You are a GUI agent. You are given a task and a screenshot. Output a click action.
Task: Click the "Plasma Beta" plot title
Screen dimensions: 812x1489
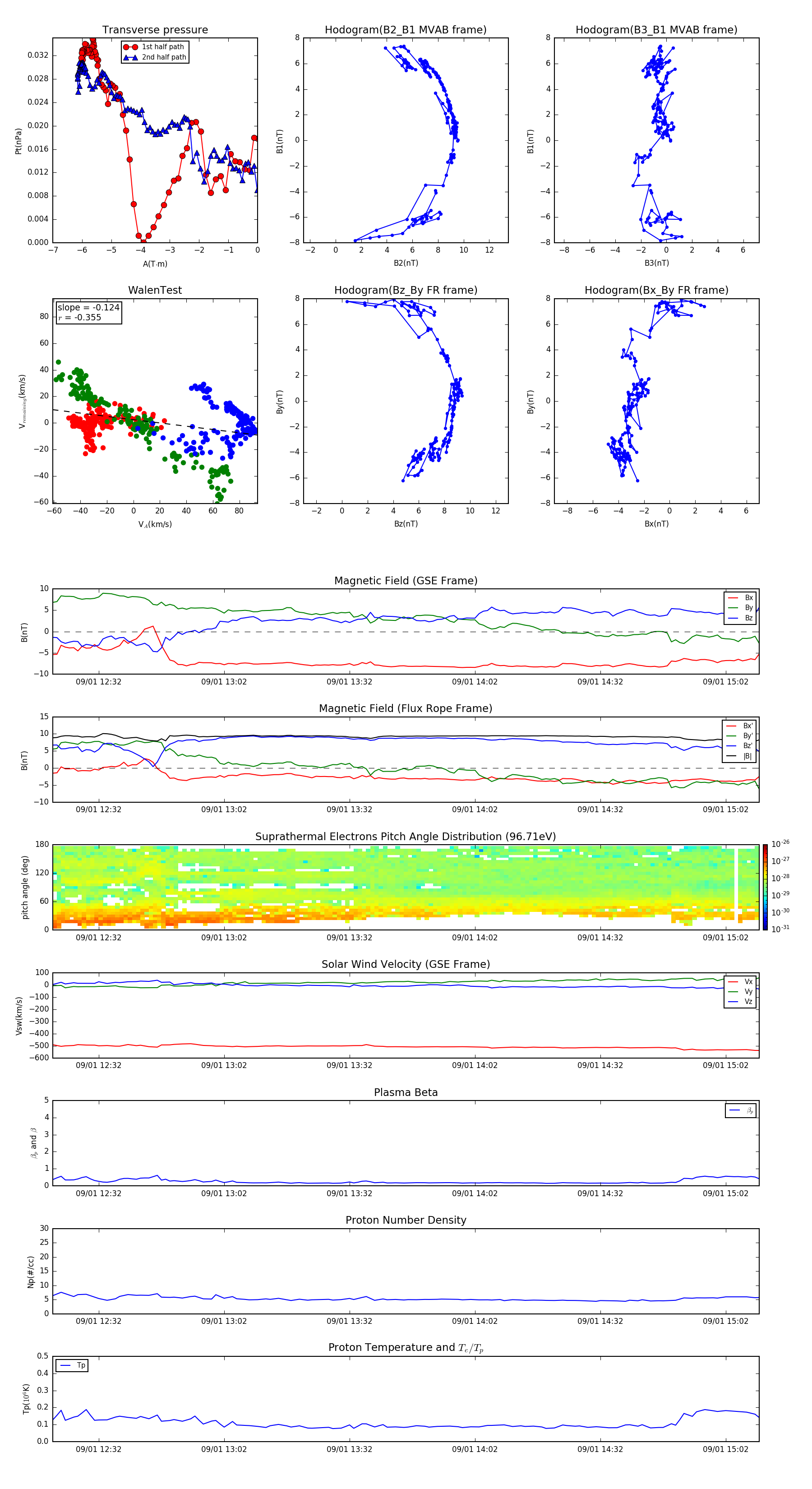coord(406,1093)
